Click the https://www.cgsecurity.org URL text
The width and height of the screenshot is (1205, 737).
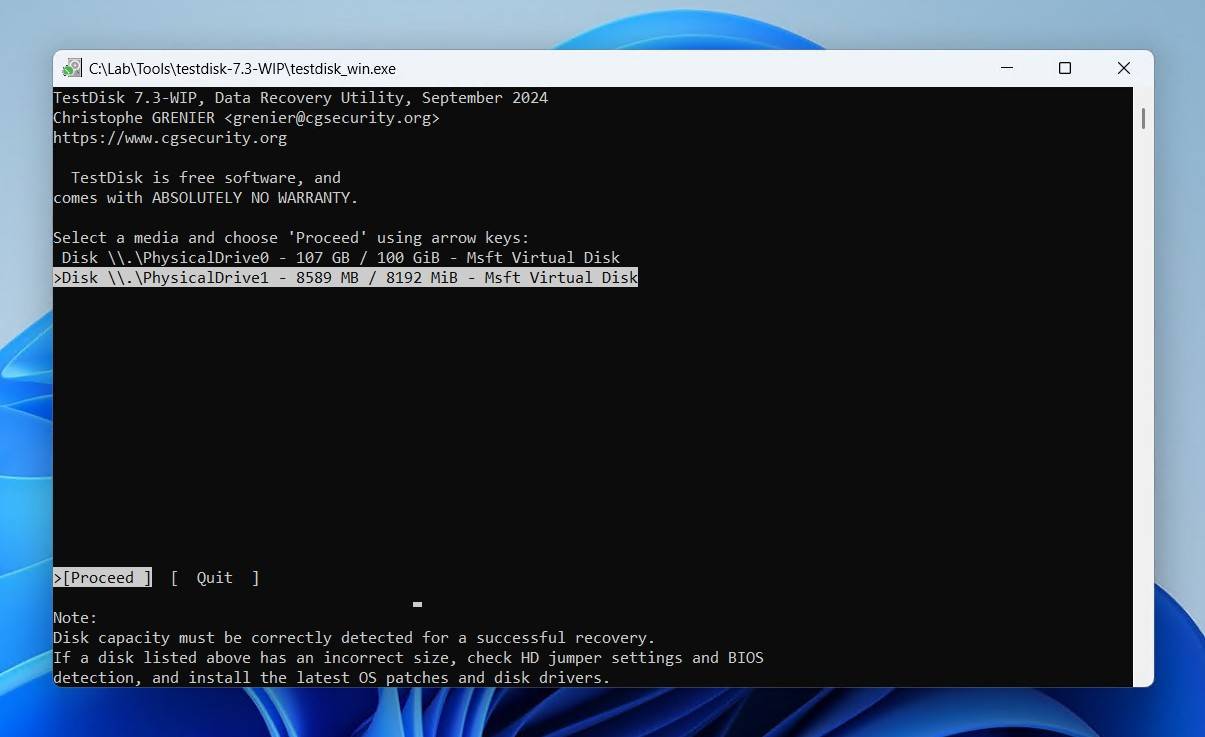pos(170,138)
